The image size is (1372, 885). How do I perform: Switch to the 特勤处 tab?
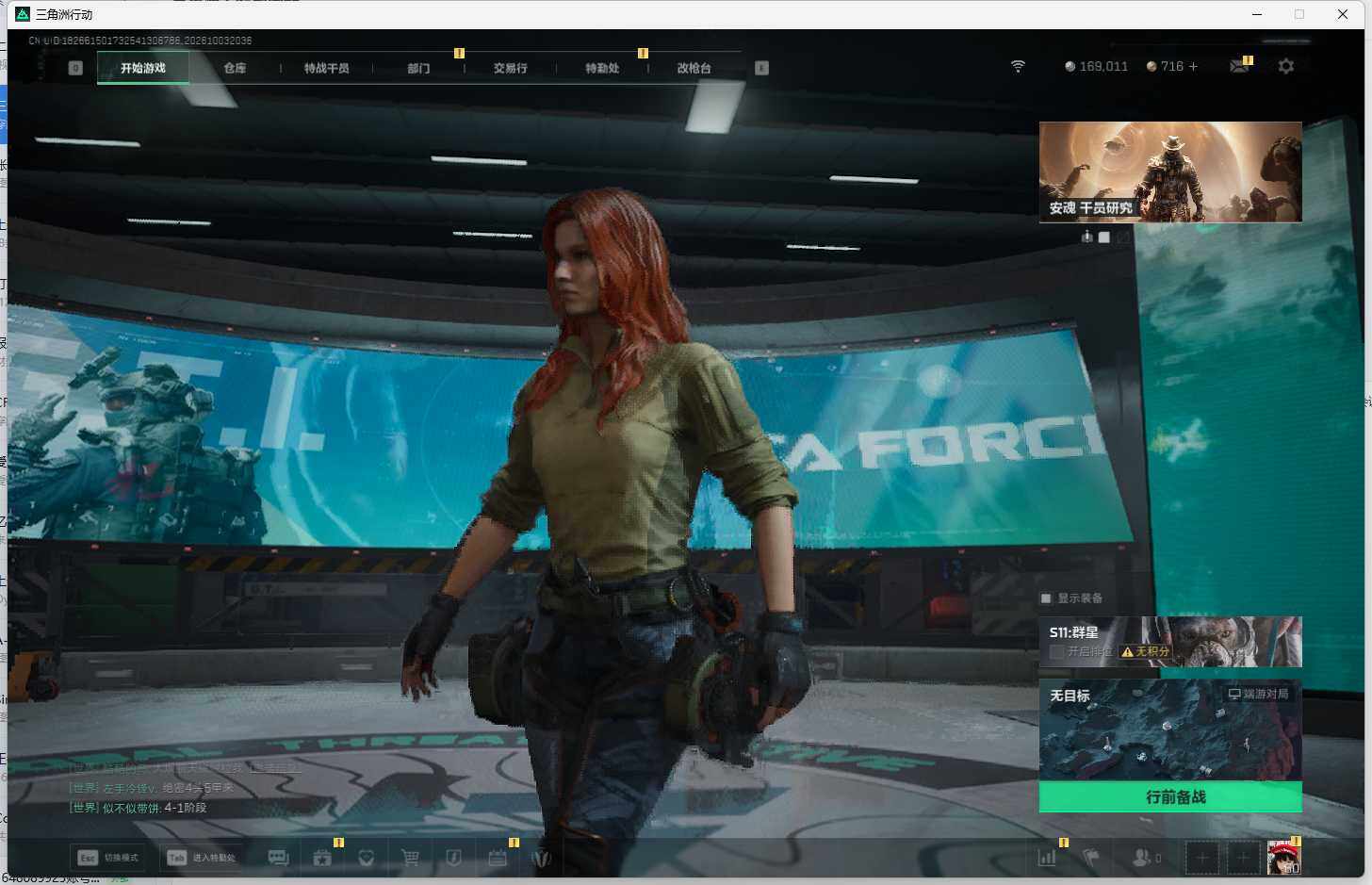click(602, 68)
